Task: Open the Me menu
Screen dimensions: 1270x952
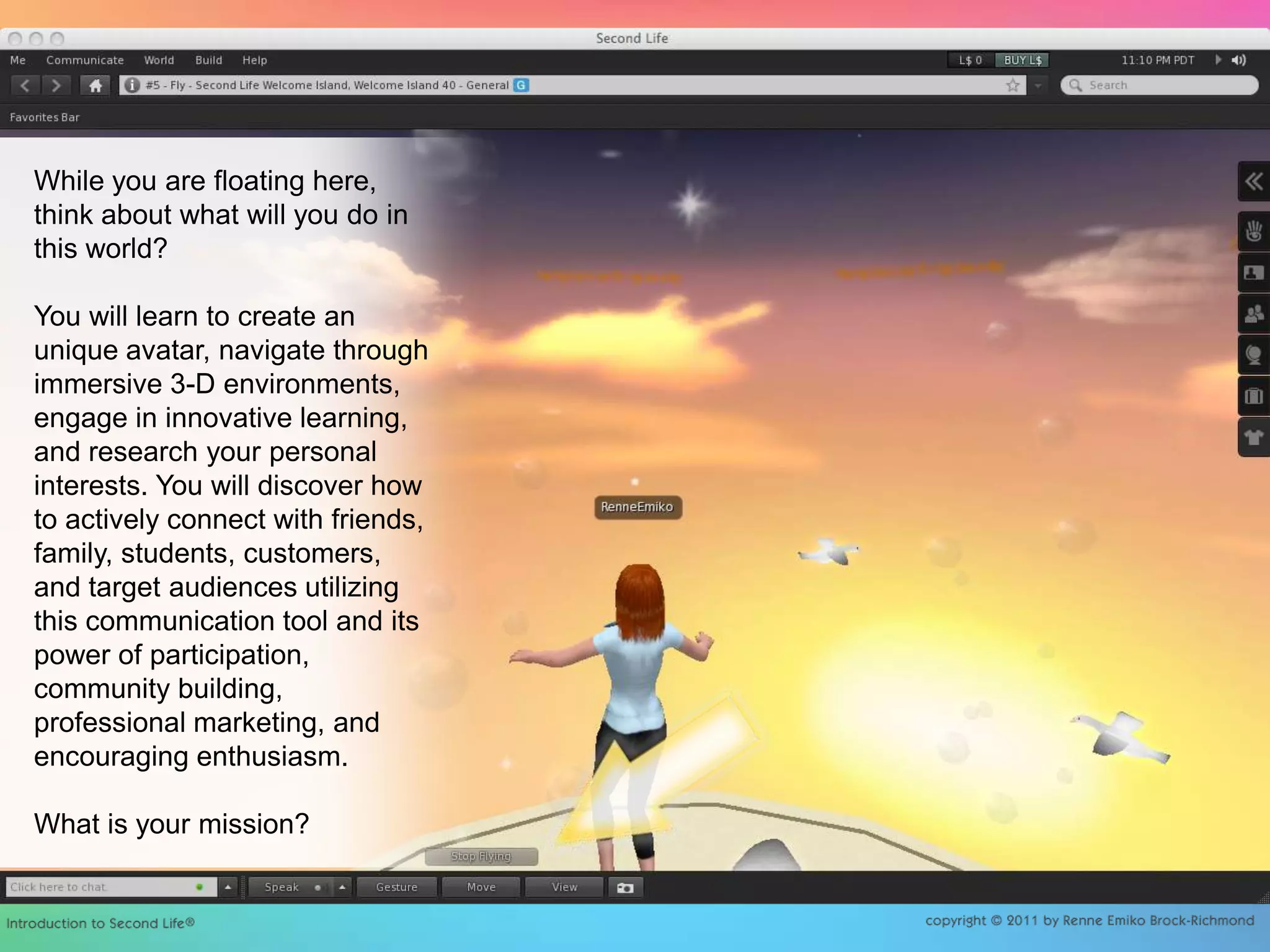Action: tap(18, 60)
